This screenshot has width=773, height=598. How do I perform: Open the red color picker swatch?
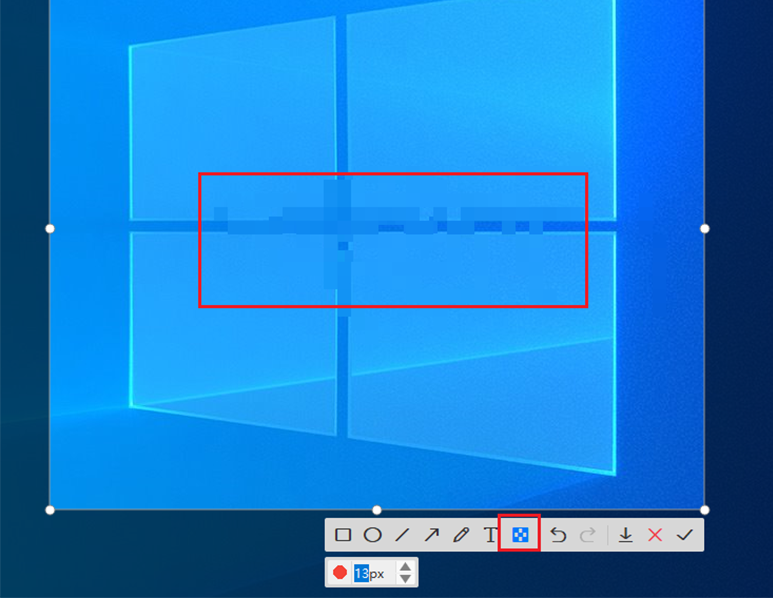(340, 572)
